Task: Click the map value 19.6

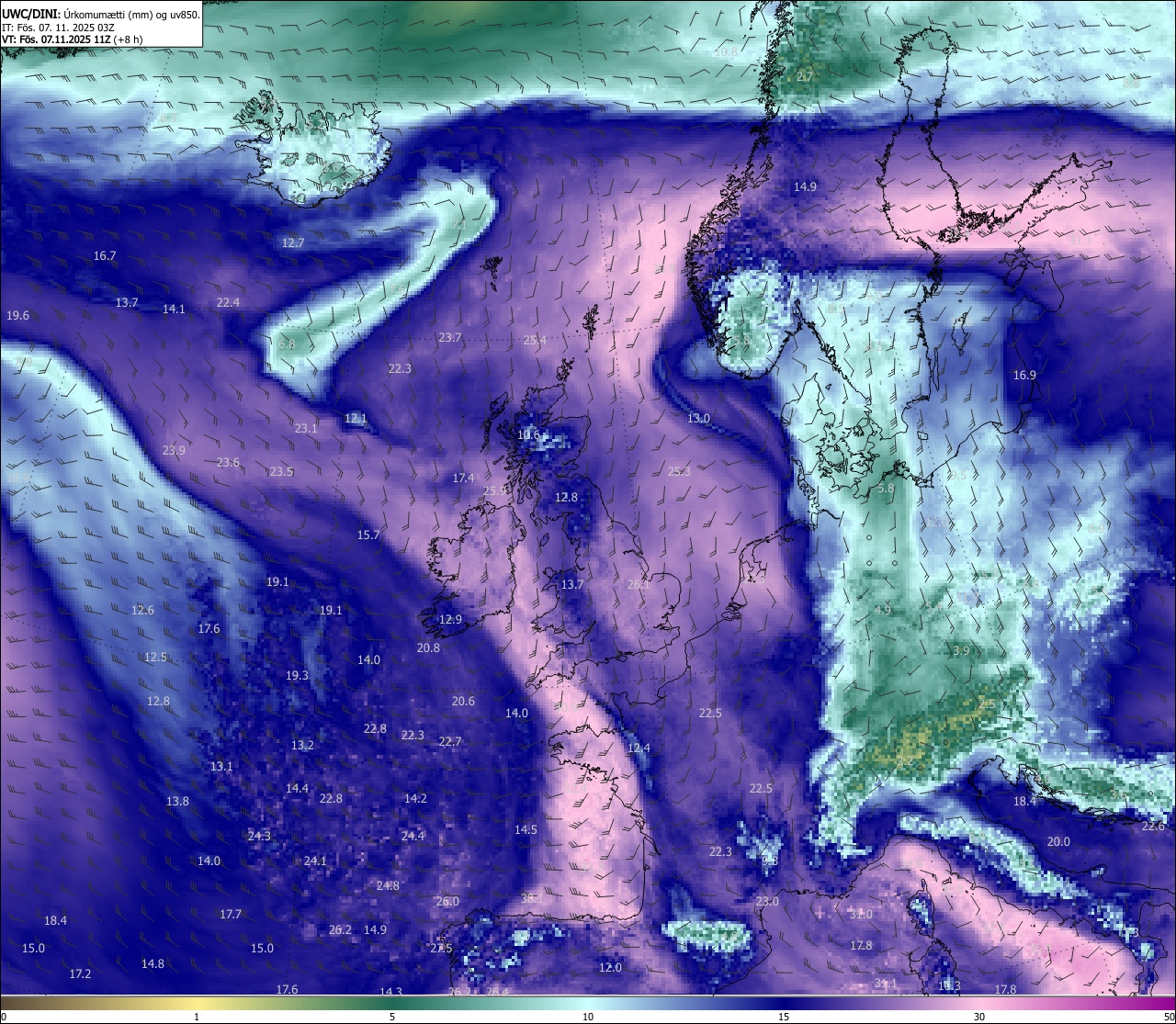Action: point(17,315)
